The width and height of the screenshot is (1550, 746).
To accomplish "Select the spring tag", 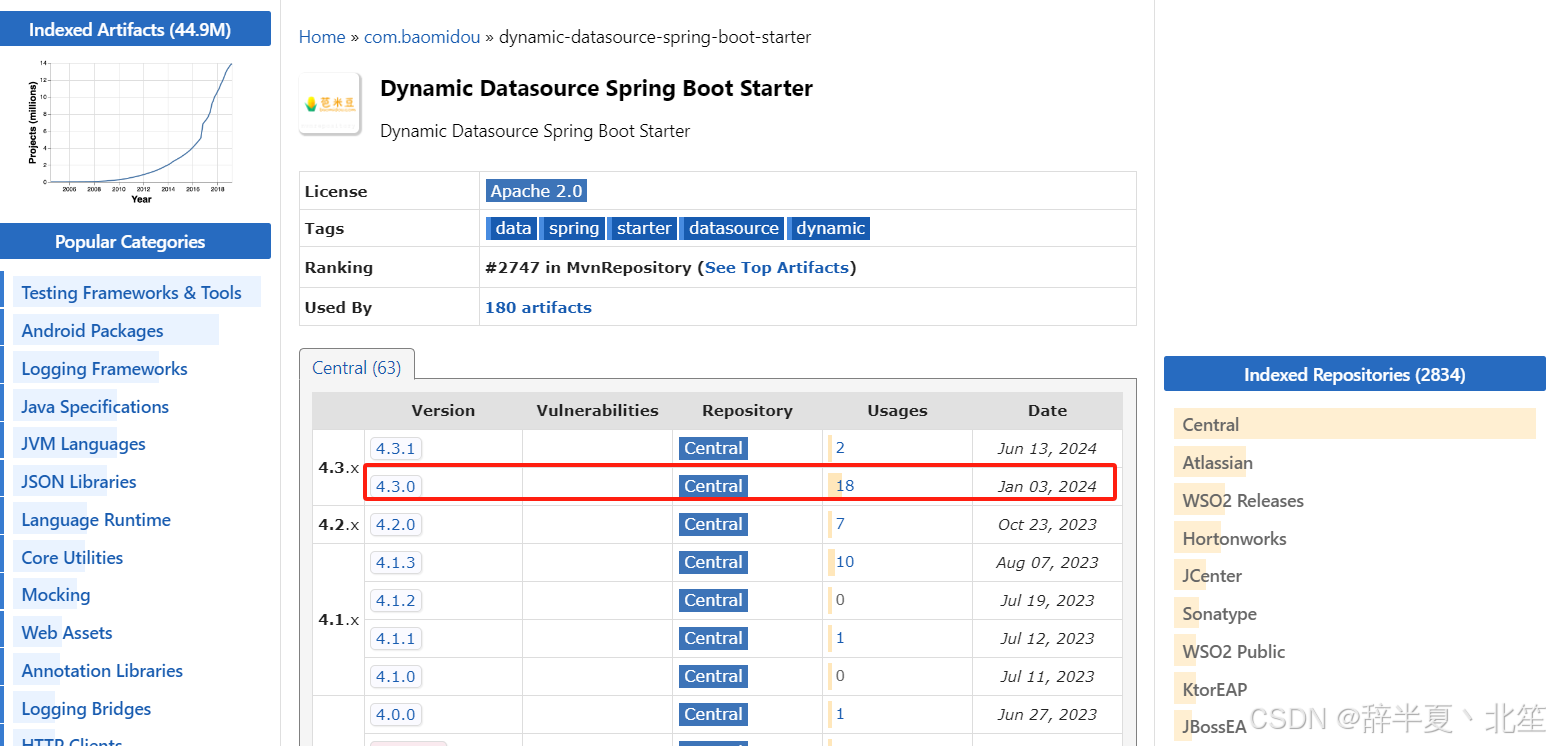I will tap(574, 228).
